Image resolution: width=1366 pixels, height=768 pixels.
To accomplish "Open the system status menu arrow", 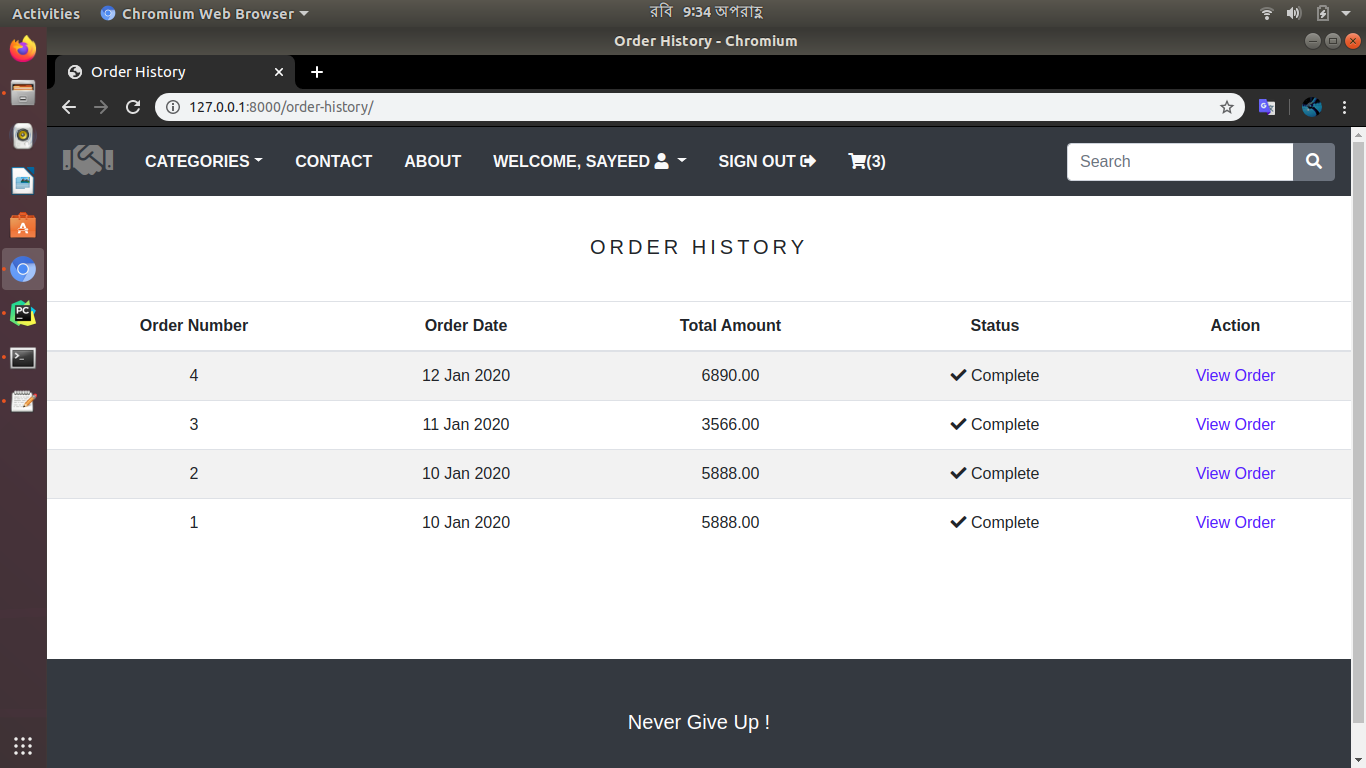I will (x=1345, y=14).
